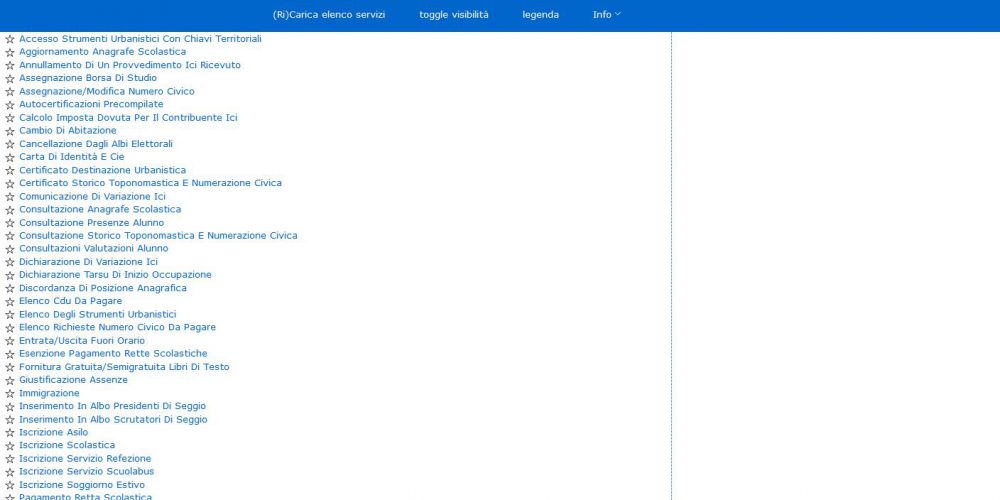Star the Iscrizione Soggiorno Estivo service
The width and height of the screenshot is (1000, 500).
10,485
